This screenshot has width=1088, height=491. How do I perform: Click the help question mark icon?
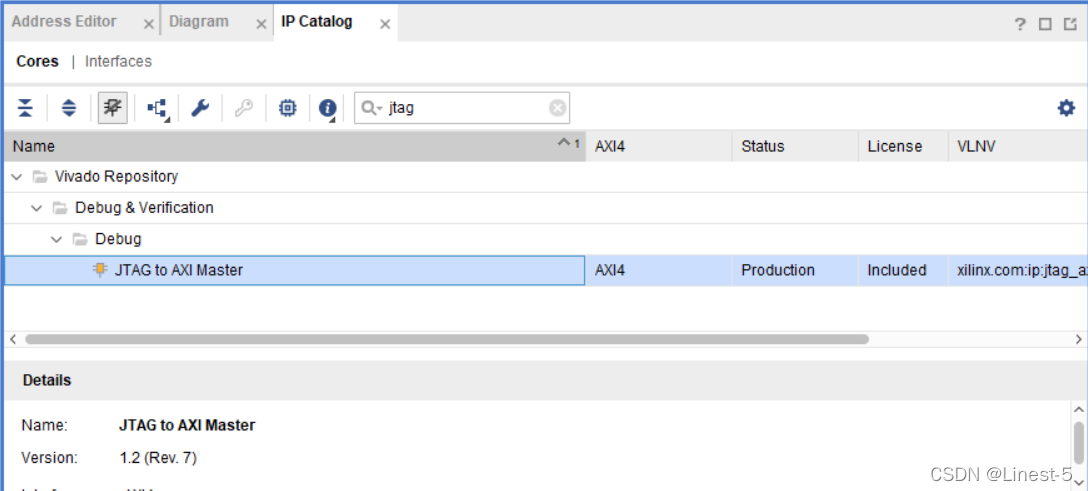point(1020,24)
